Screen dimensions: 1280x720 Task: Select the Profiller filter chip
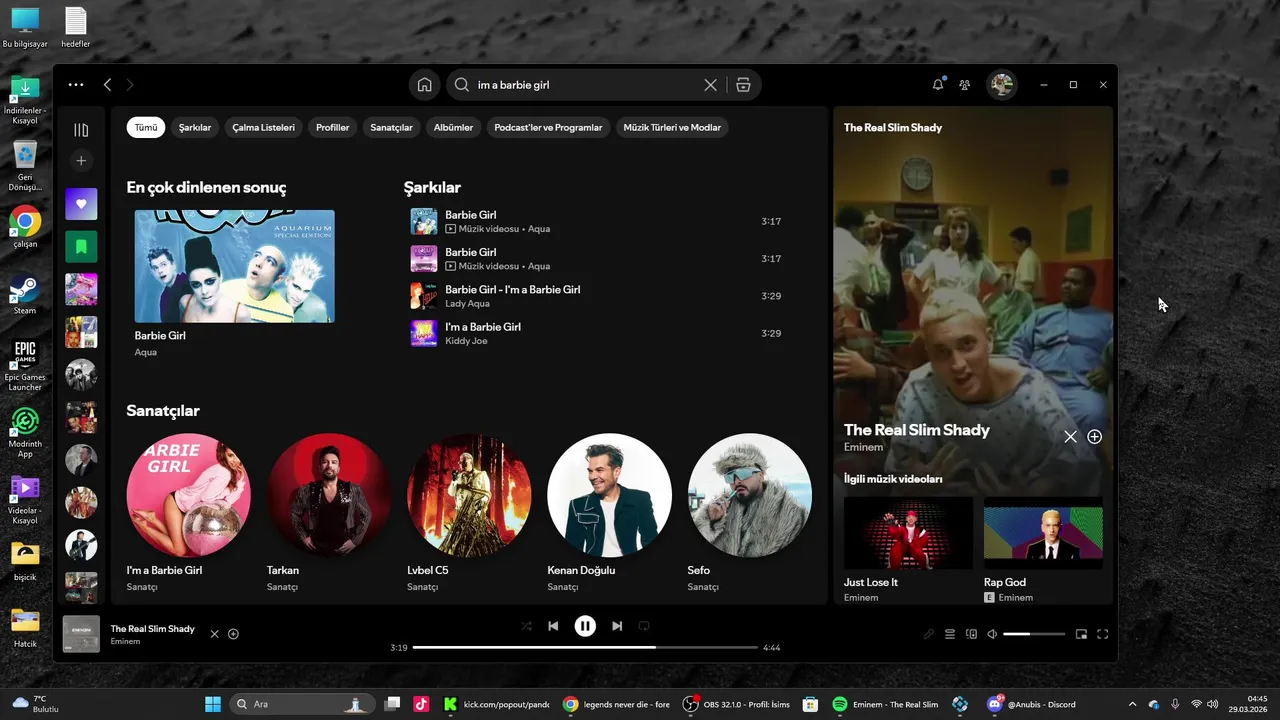click(x=333, y=128)
